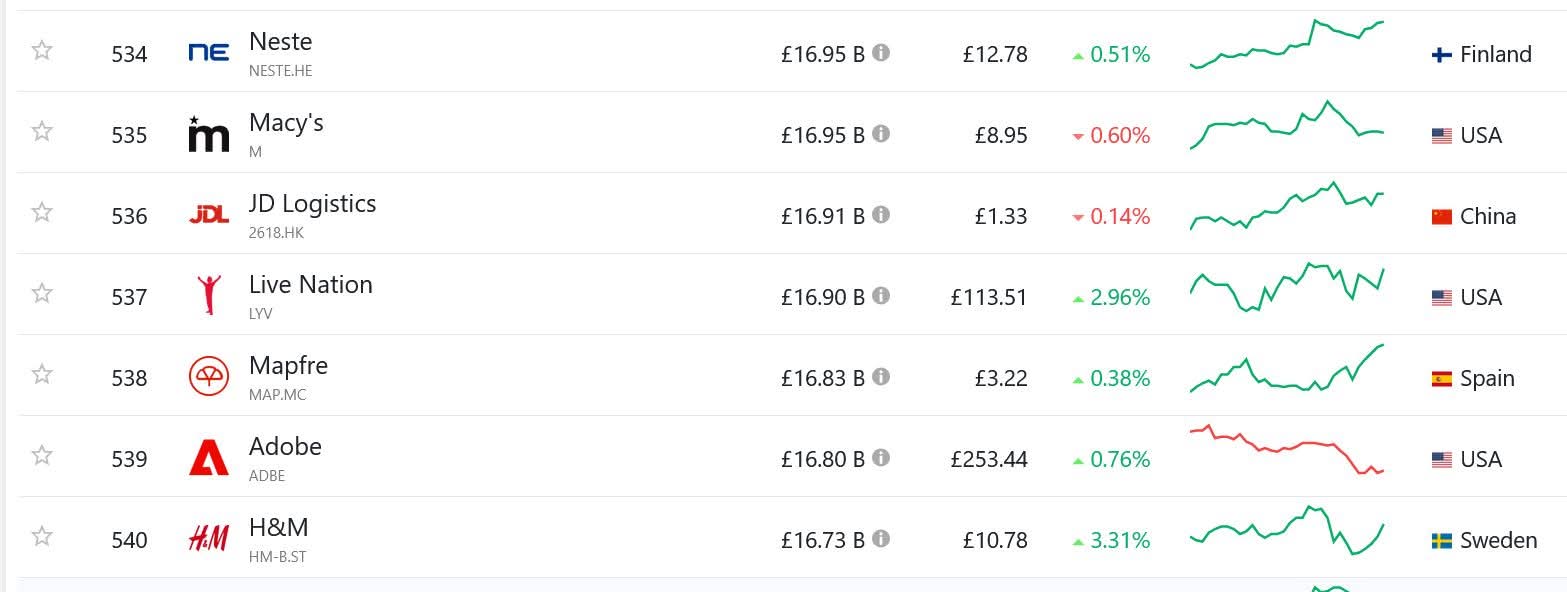The width and height of the screenshot is (1567, 592).
Task: Open the JD Logistics company name link
Action: click(x=312, y=204)
